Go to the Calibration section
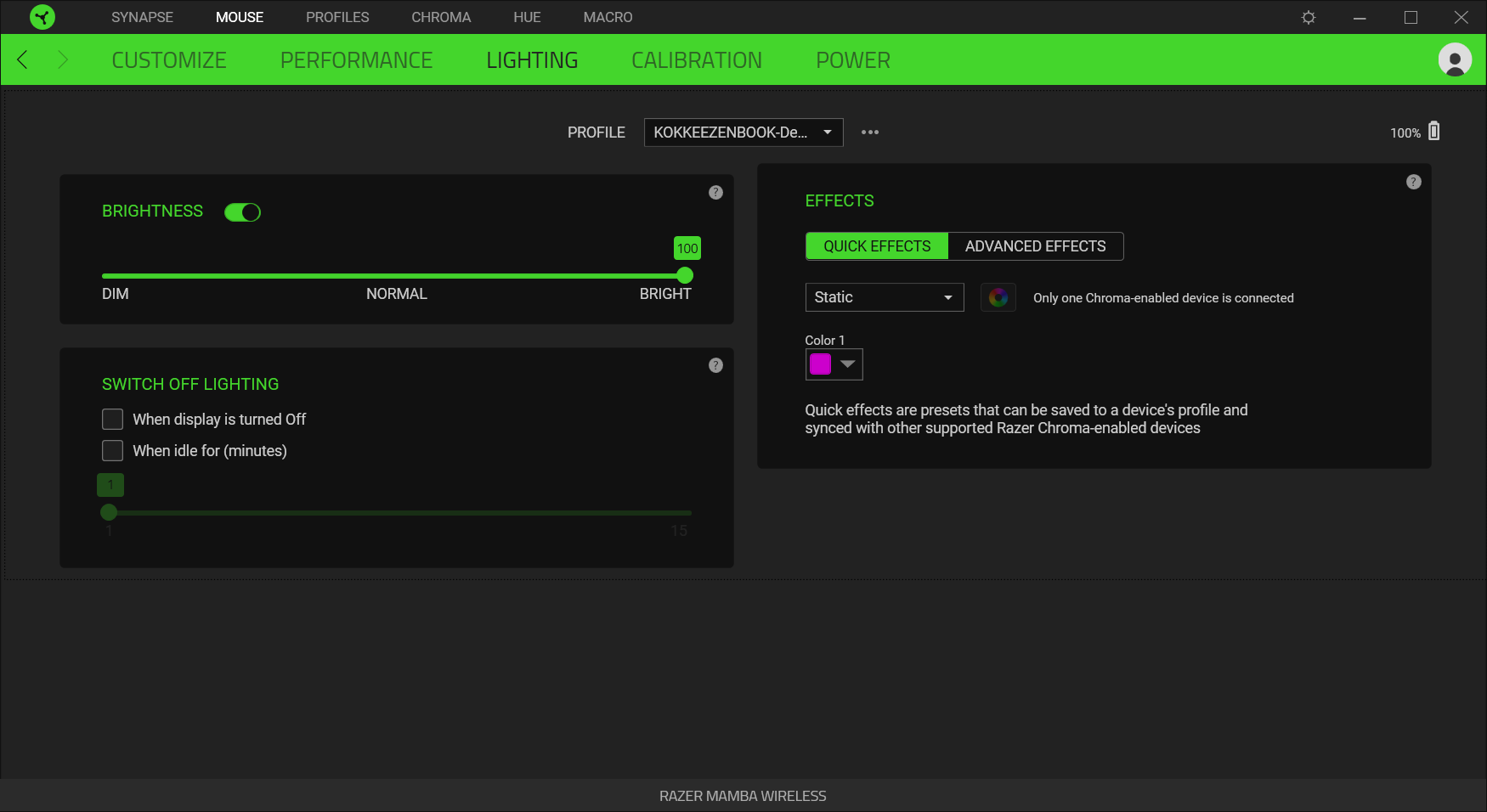This screenshot has width=1487, height=812. [x=697, y=60]
